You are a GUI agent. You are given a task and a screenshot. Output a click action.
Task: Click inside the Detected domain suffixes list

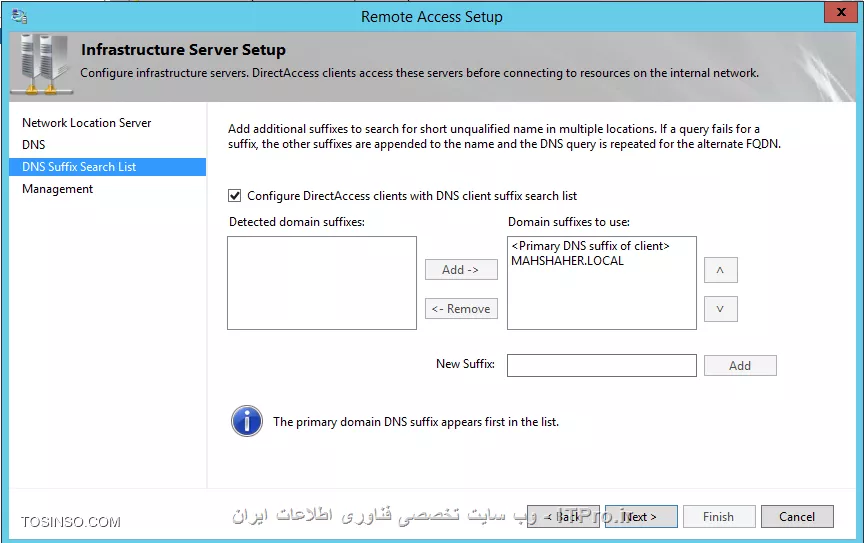click(322, 283)
